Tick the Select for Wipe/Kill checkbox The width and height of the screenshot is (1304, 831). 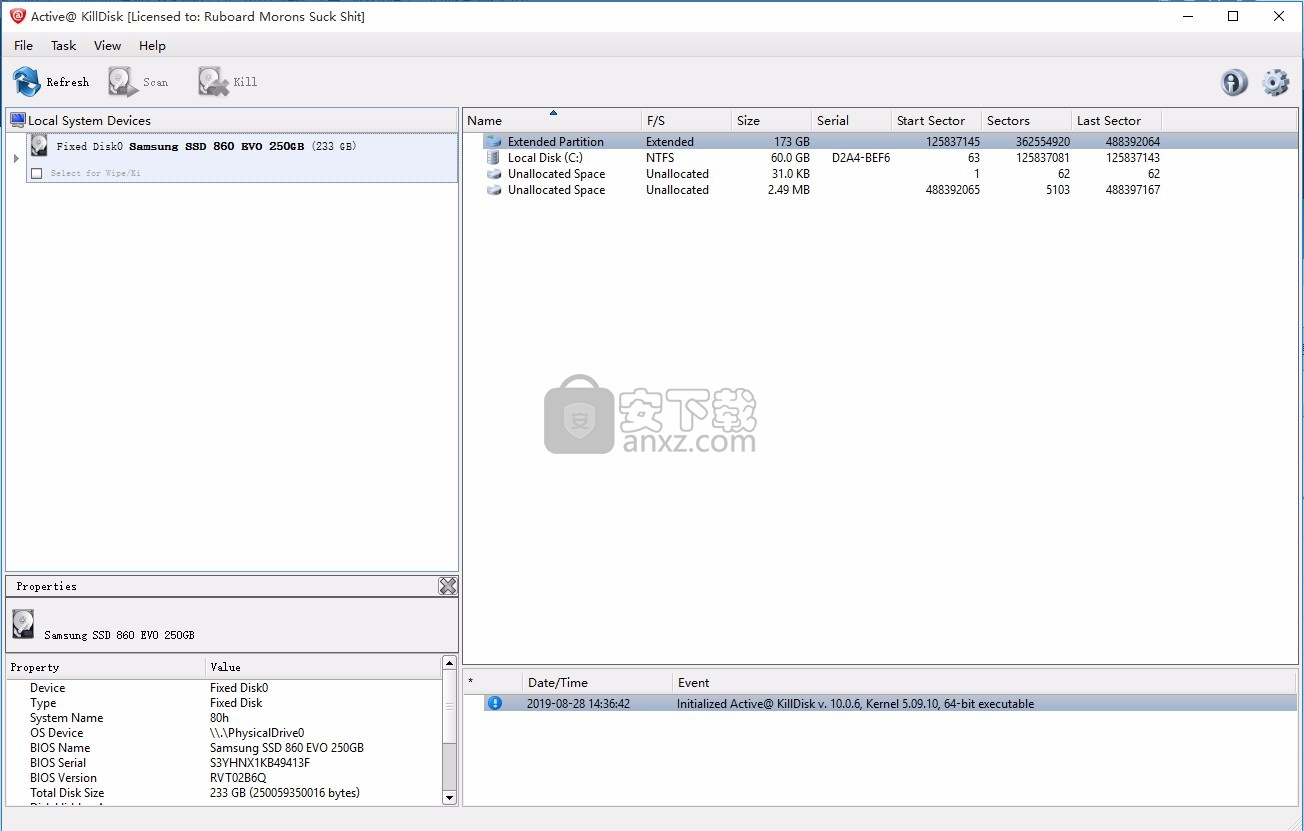pos(37,174)
